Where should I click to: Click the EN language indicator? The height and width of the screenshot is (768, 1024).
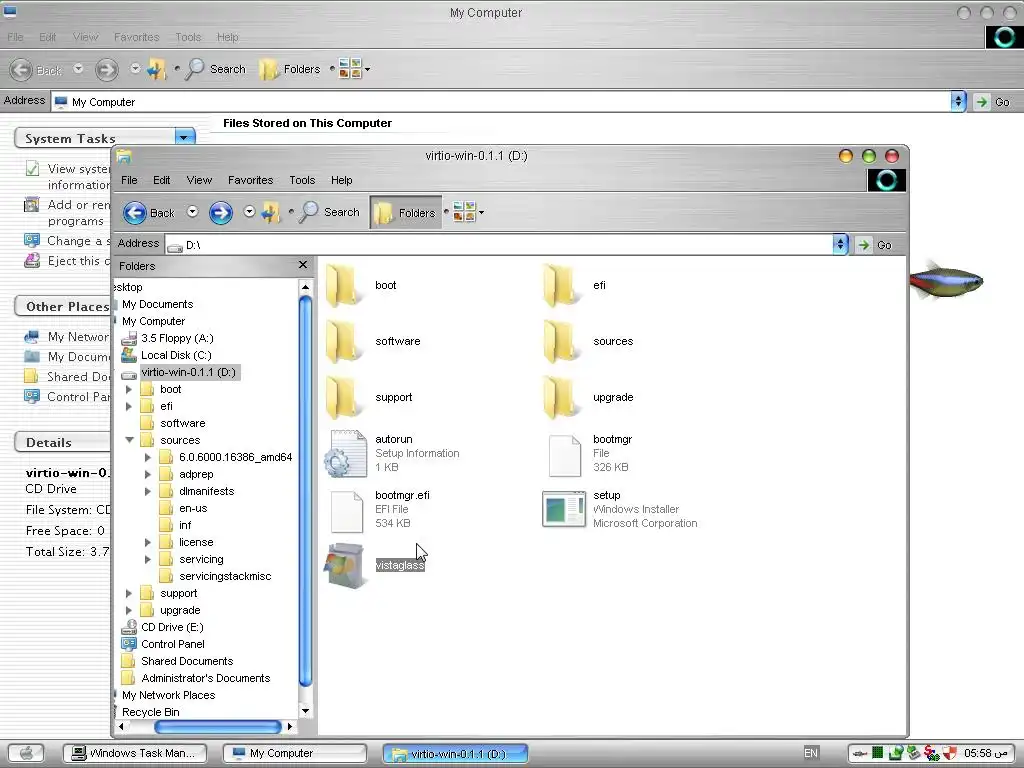[x=810, y=753]
